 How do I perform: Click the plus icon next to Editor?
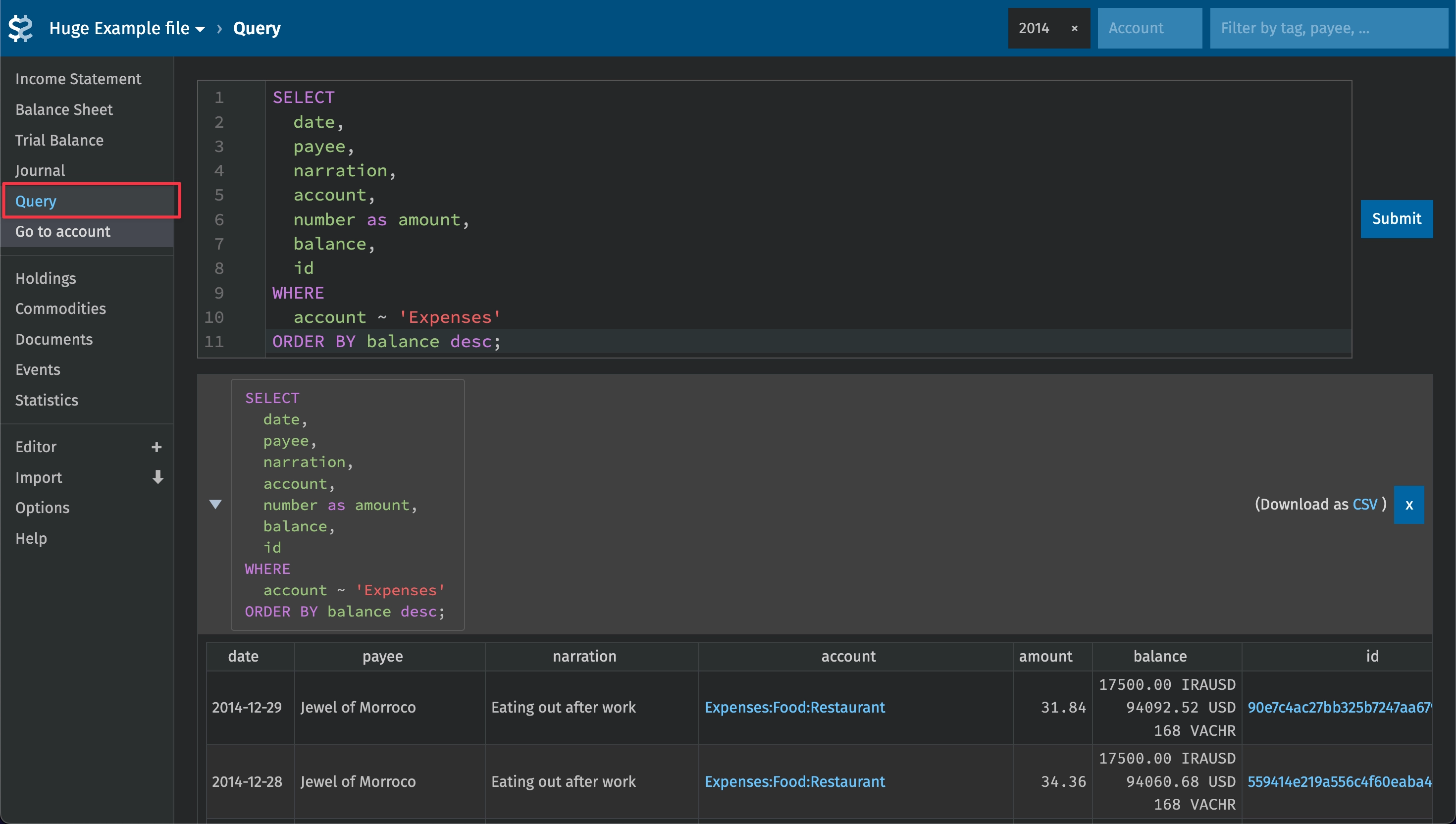tap(157, 447)
